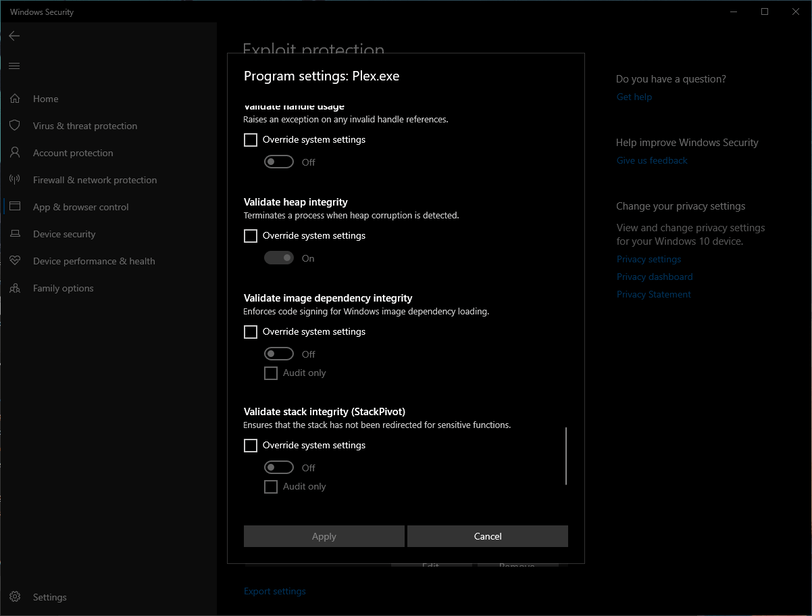Click the App & browser control window icon
Viewport: 812px width, 616px height.
pos(15,206)
